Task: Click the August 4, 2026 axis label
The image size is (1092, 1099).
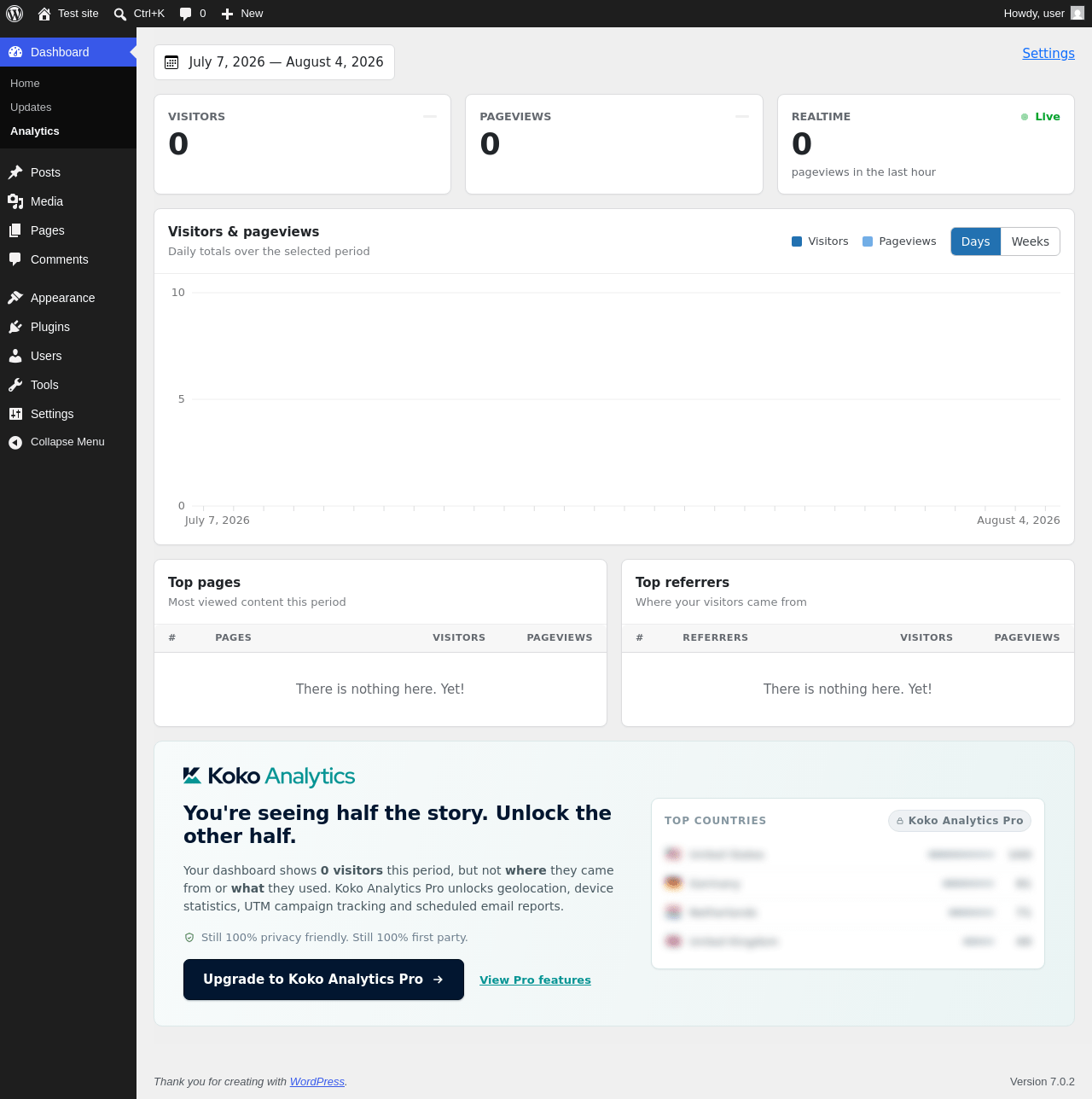Action: point(1019,520)
